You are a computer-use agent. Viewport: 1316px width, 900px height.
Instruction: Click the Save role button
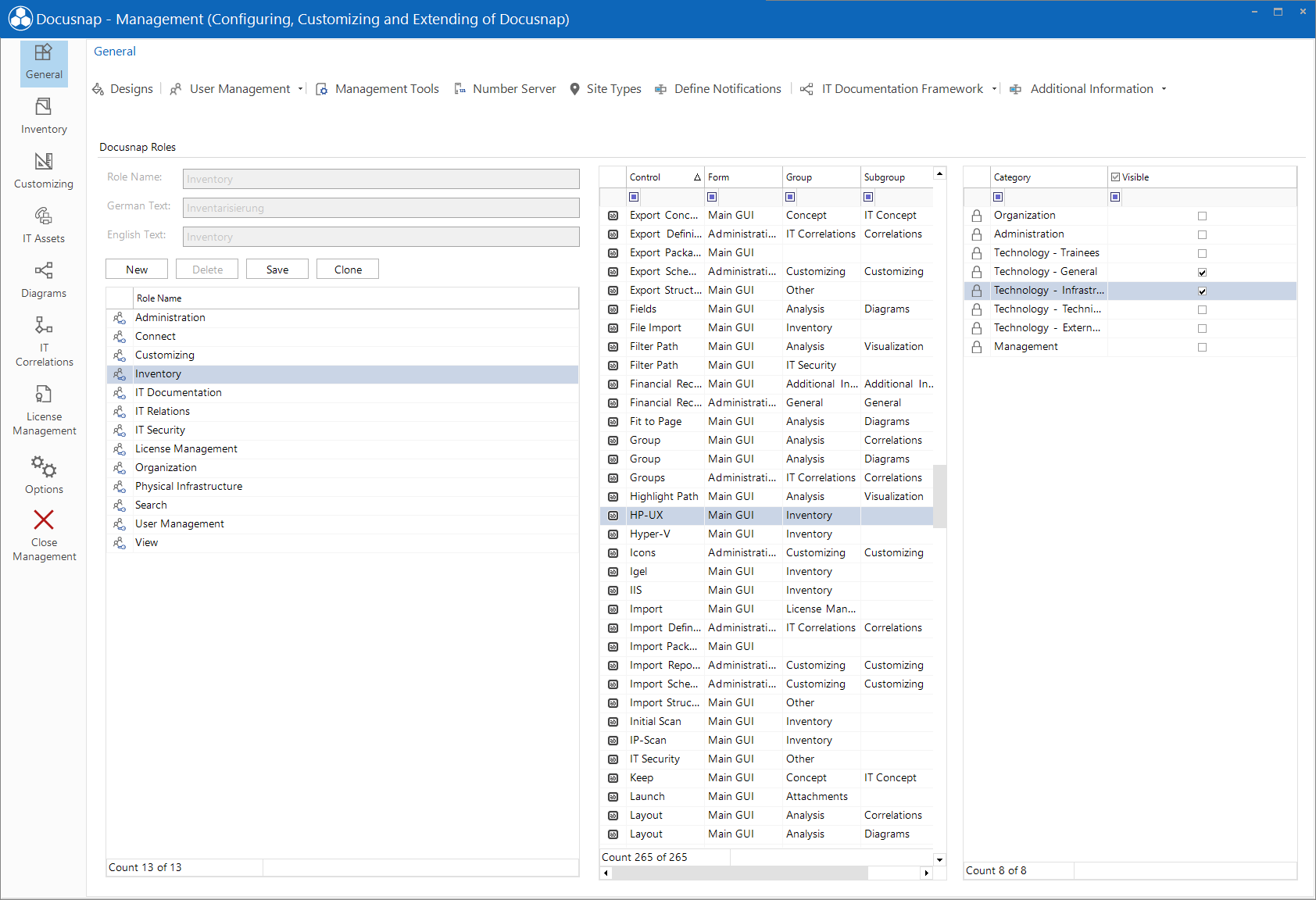277,270
